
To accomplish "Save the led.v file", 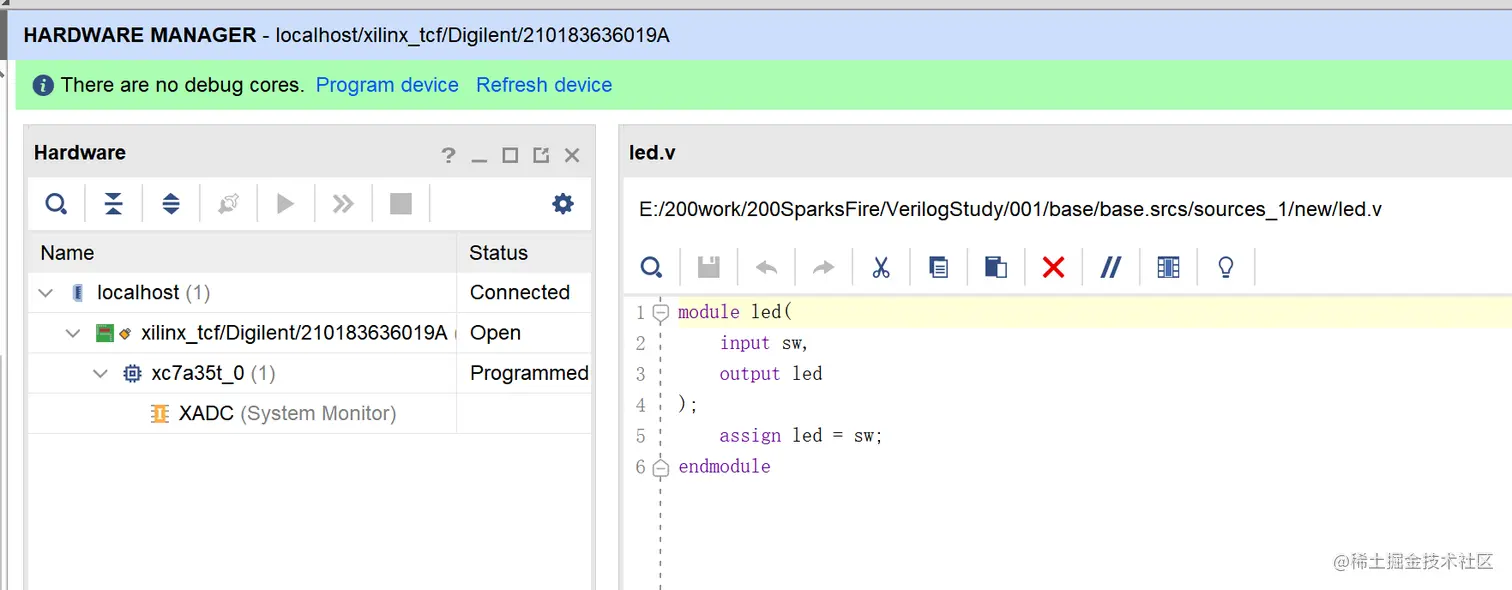I will 709,267.
